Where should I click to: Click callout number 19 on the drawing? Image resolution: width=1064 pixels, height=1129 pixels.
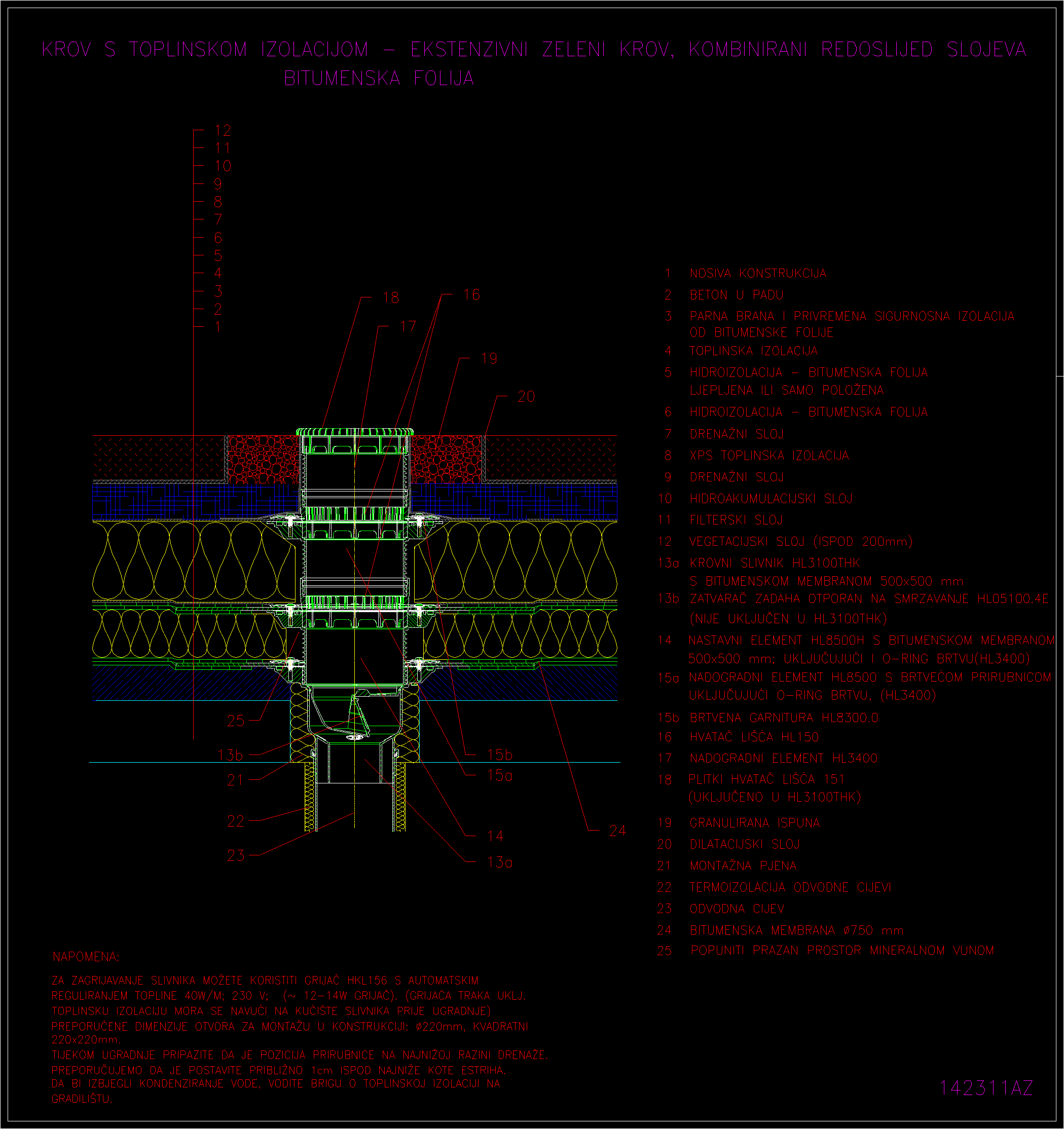pos(489,359)
